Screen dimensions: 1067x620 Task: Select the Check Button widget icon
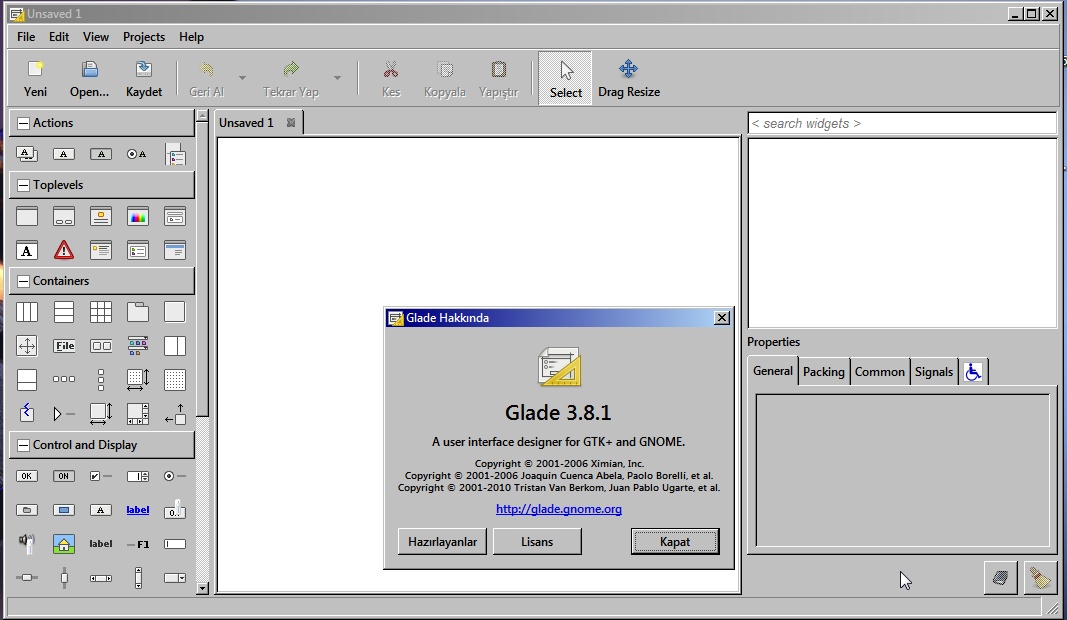click(x=101, y=476)
